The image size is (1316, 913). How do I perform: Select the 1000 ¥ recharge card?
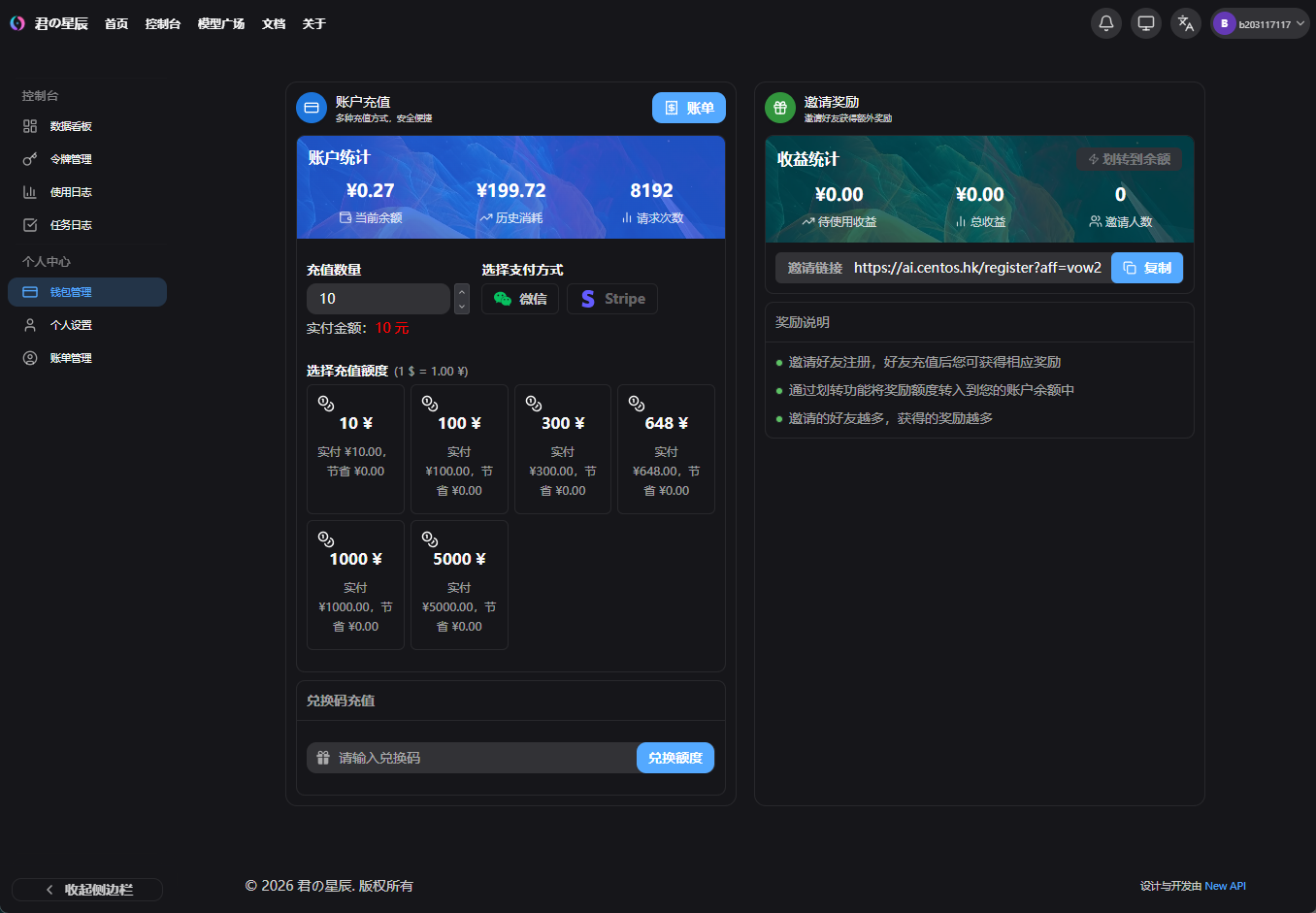[356, 585]
